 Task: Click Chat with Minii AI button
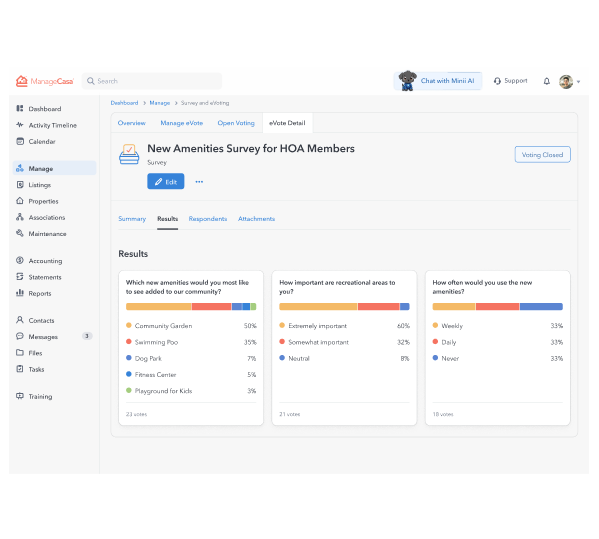click(x=438, y=81)
